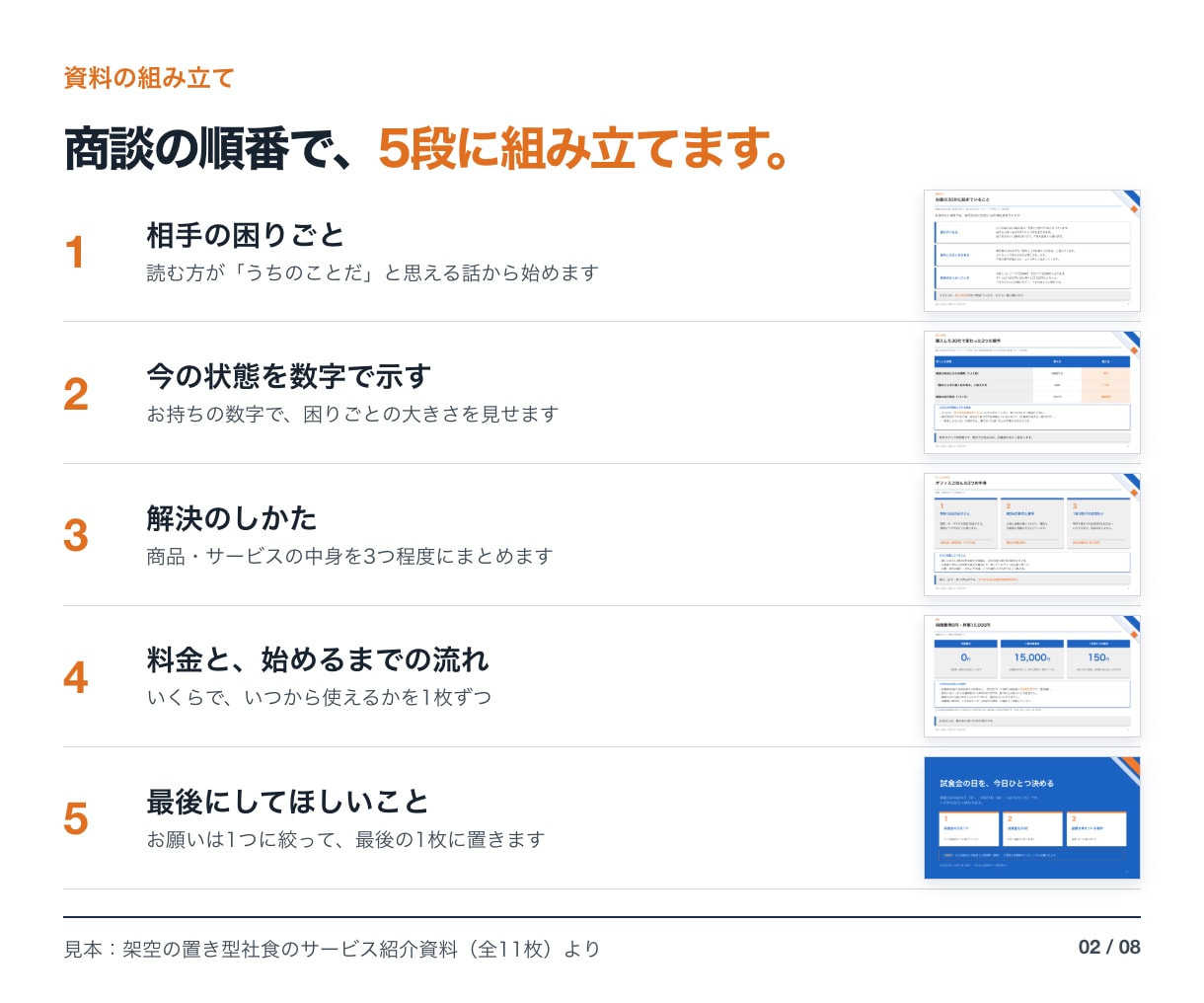
Task: Open the pricing thumbnail showing 15,000
Action: [1032, 676]
